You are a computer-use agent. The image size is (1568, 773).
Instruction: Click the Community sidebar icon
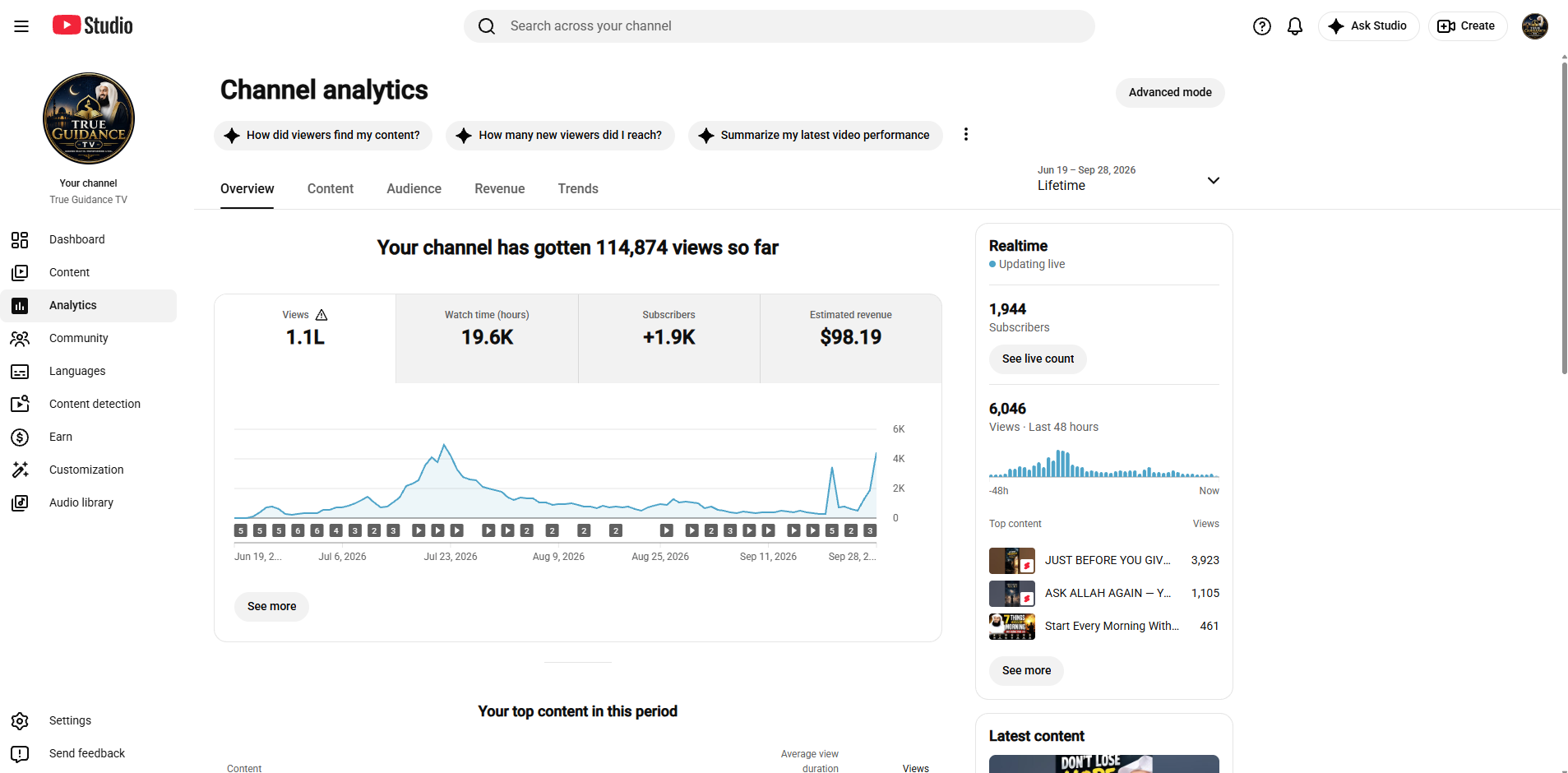coord(20,338)
